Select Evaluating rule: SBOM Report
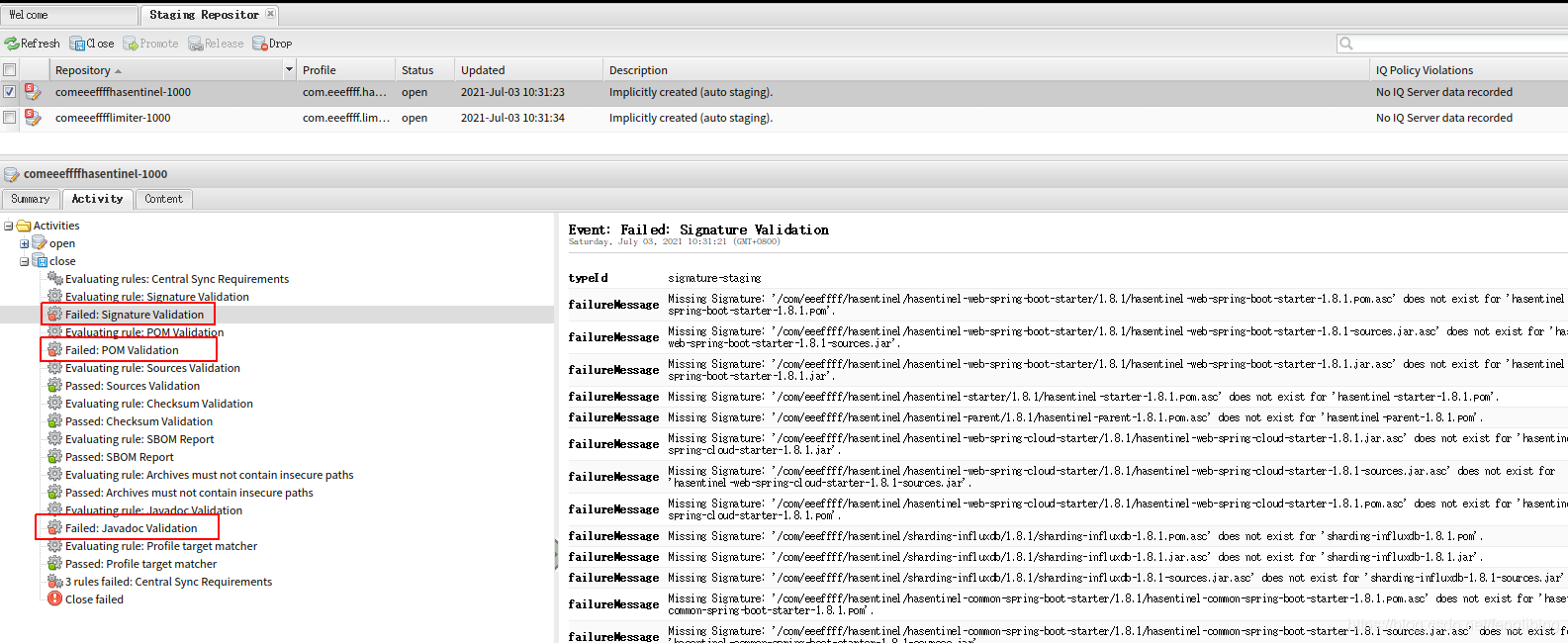Image resolution: width=1568 pixels, height=643 pixels. (139, 439)
